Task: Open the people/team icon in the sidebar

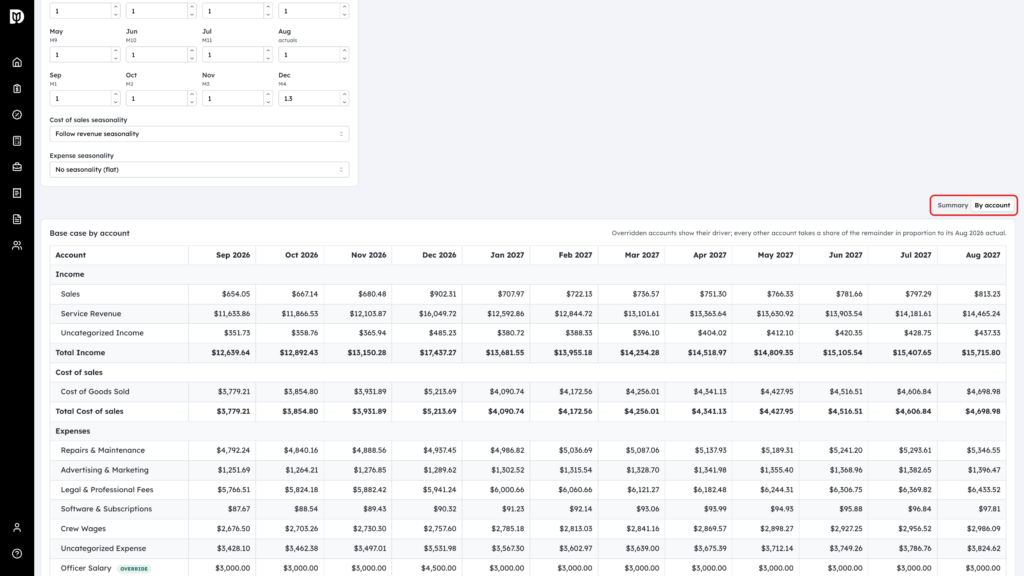Action: pos(17,246)
